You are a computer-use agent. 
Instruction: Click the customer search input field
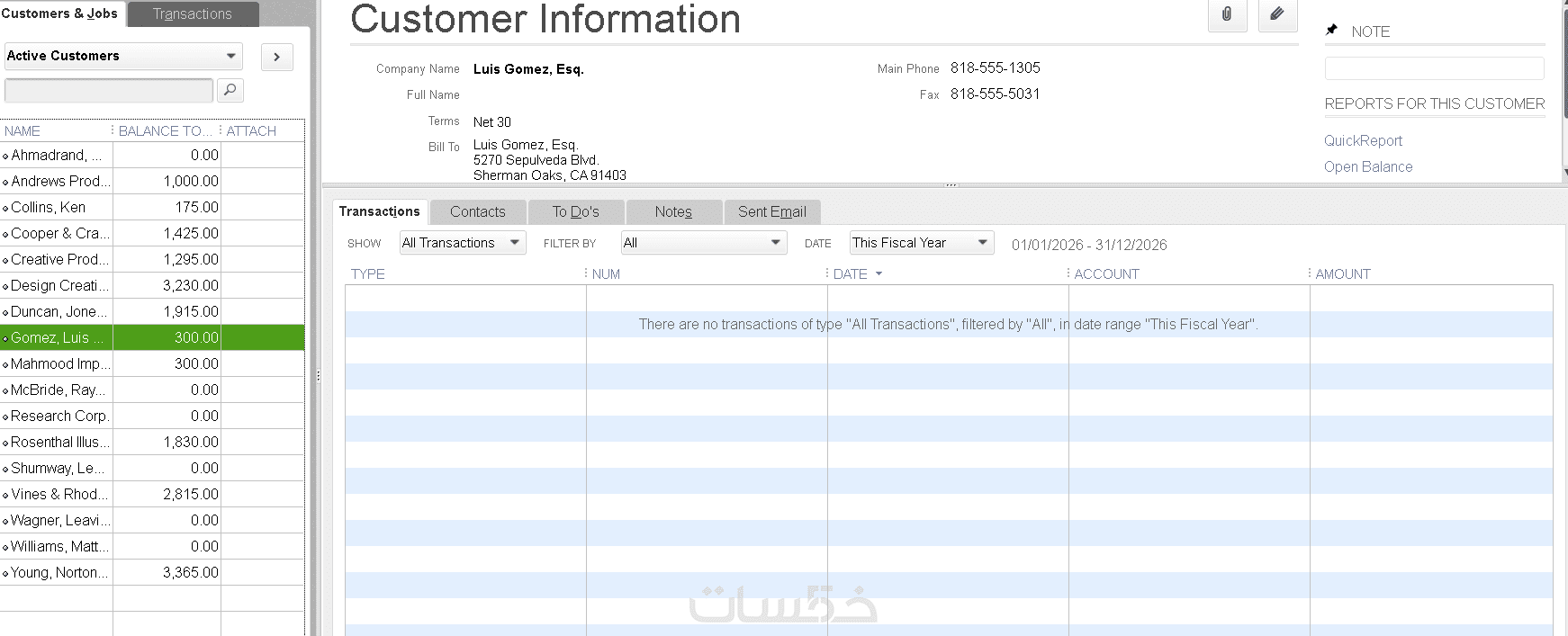click(109, 90)
